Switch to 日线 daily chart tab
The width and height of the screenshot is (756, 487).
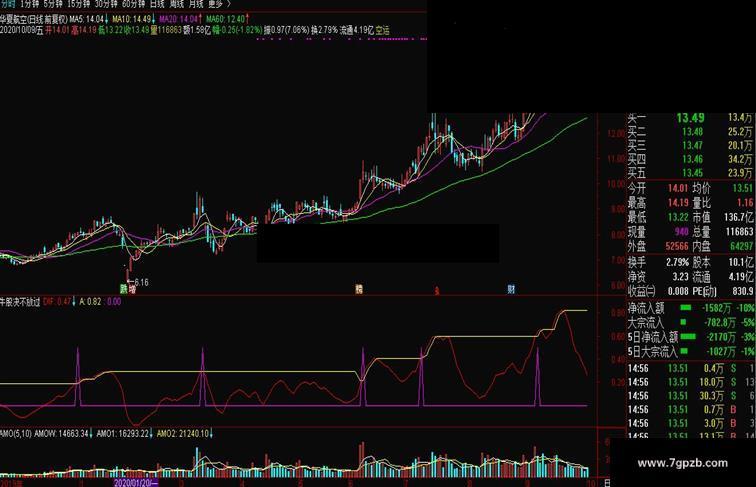click(x=157, y=4)
